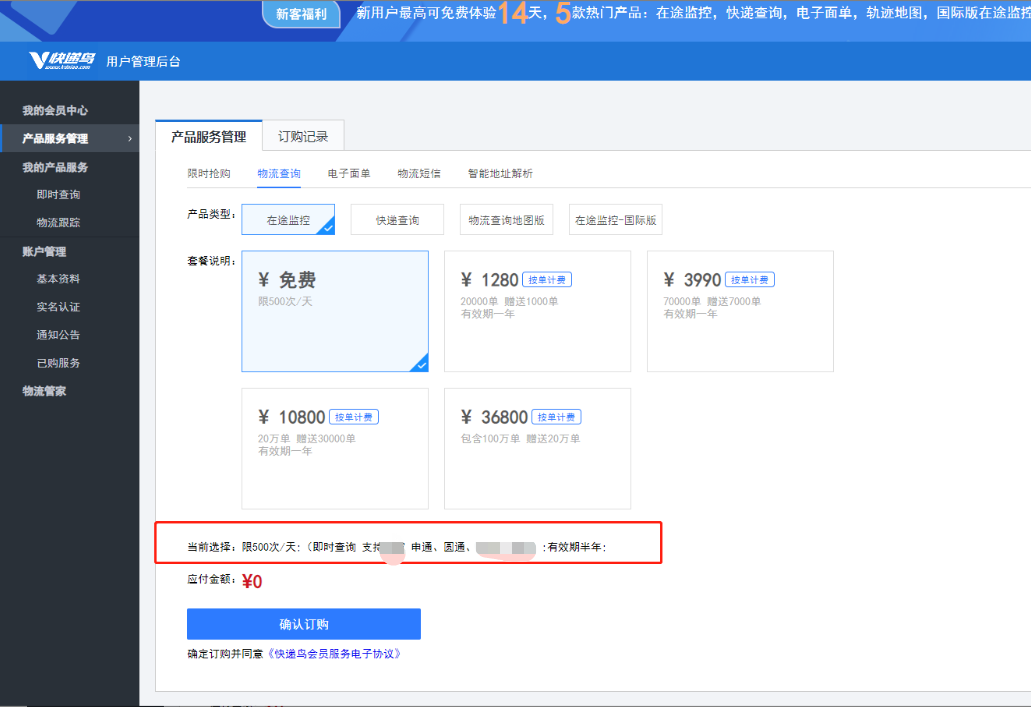Screen dimensions: 1031x707
Task: Click the 用户管理后台 header title
Action: (143, 61)
